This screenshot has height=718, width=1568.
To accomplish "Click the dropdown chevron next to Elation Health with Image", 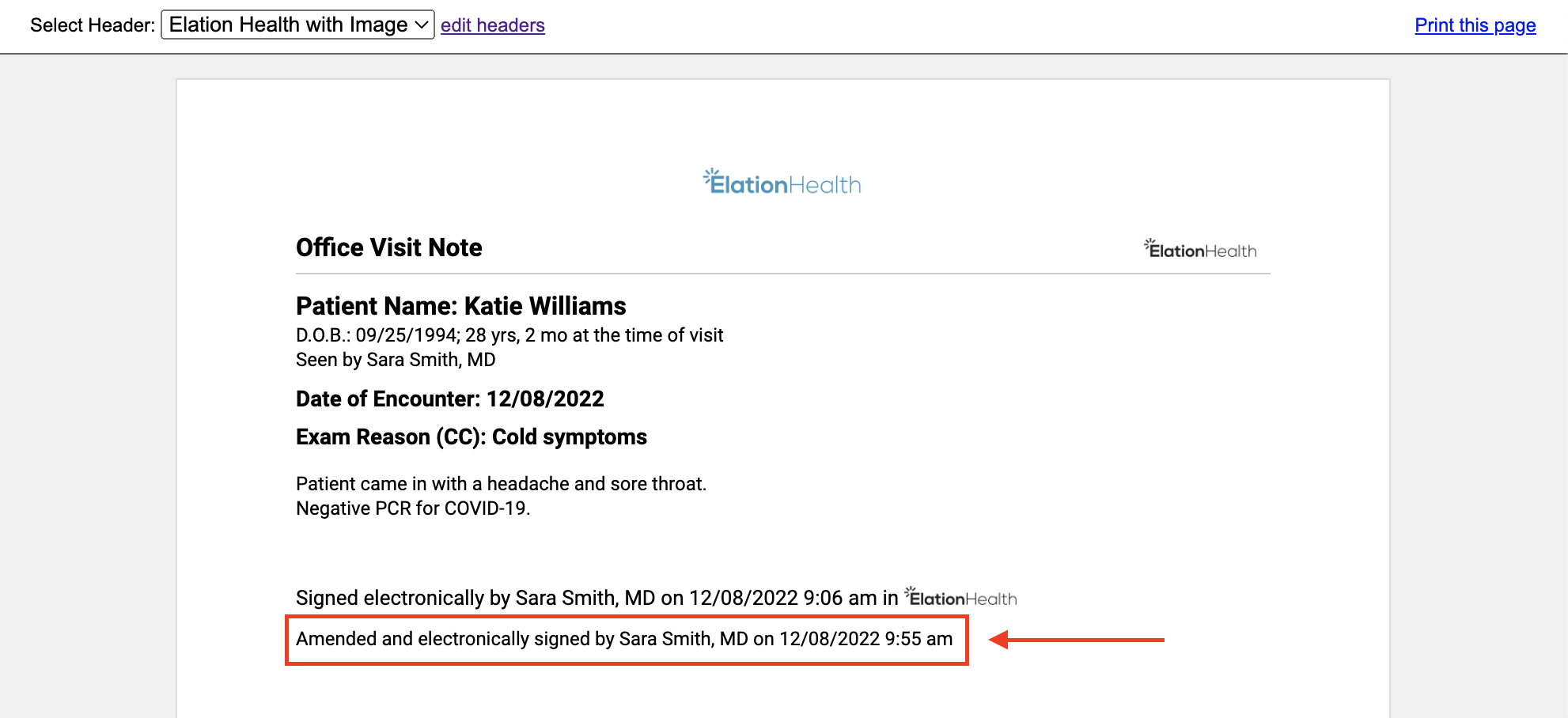I will tap(422, 25).
